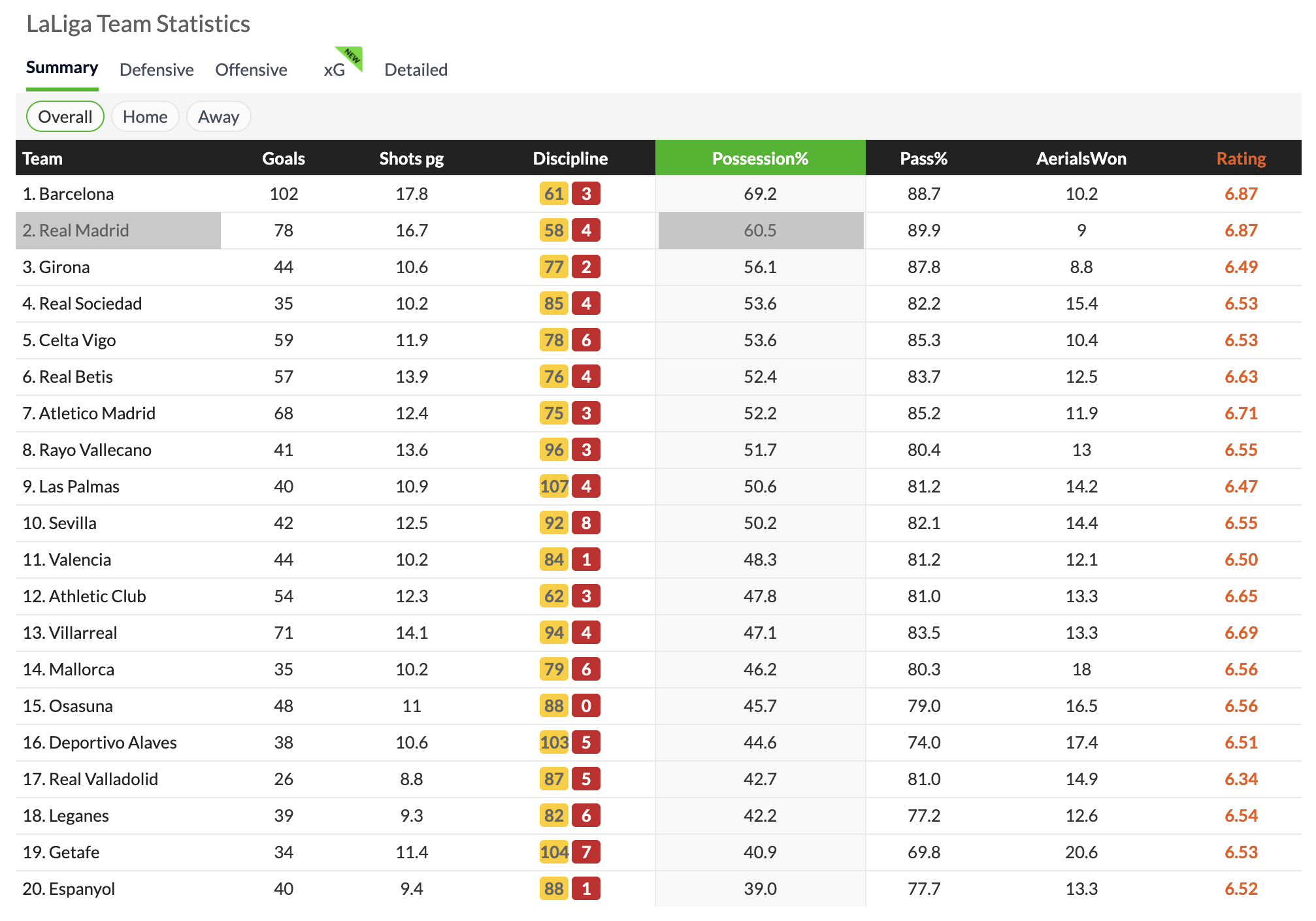Sort by the Rating column header

[1242, 159]
